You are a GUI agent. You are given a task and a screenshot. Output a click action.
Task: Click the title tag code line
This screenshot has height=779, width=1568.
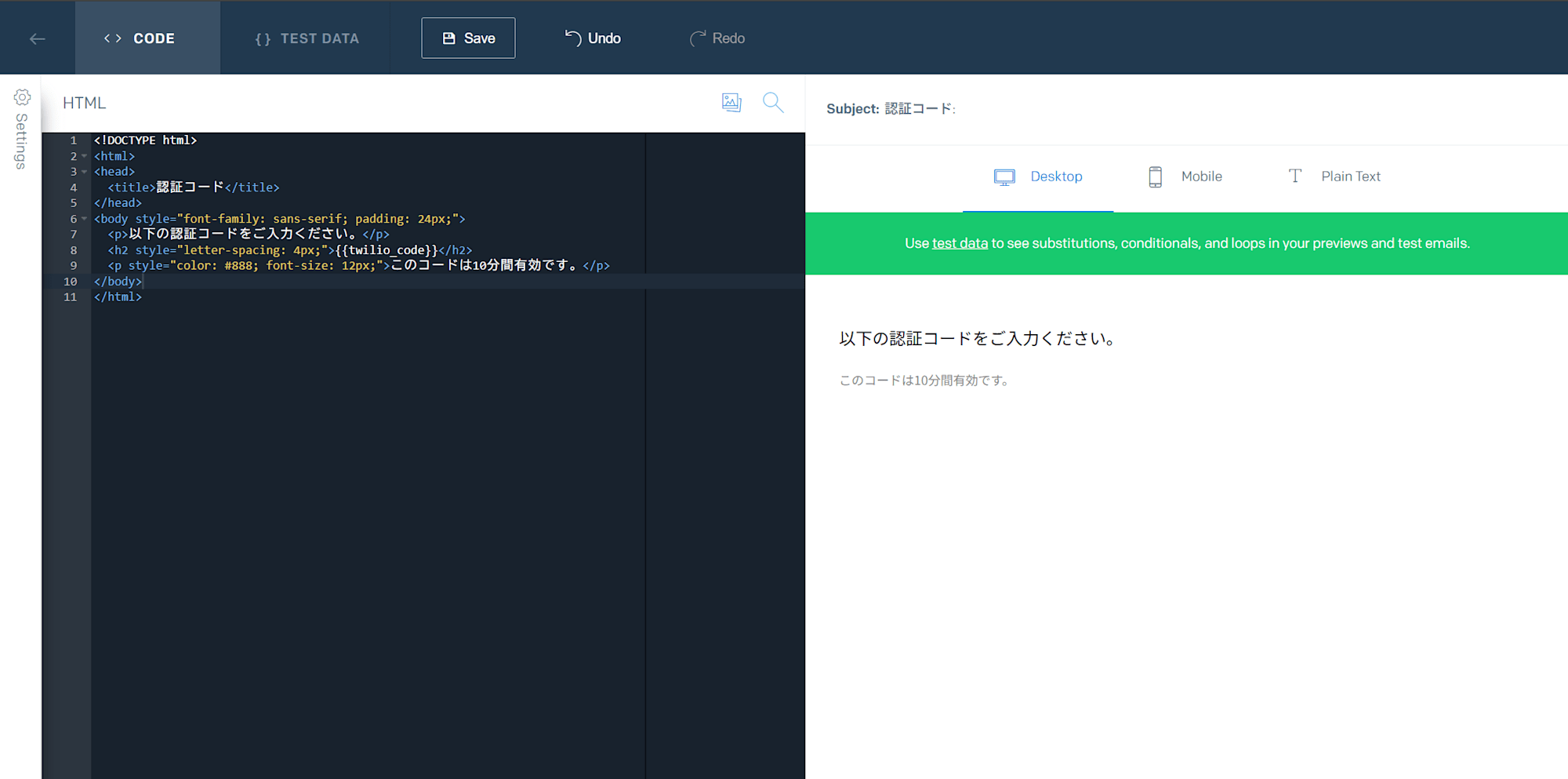point(194,187)
